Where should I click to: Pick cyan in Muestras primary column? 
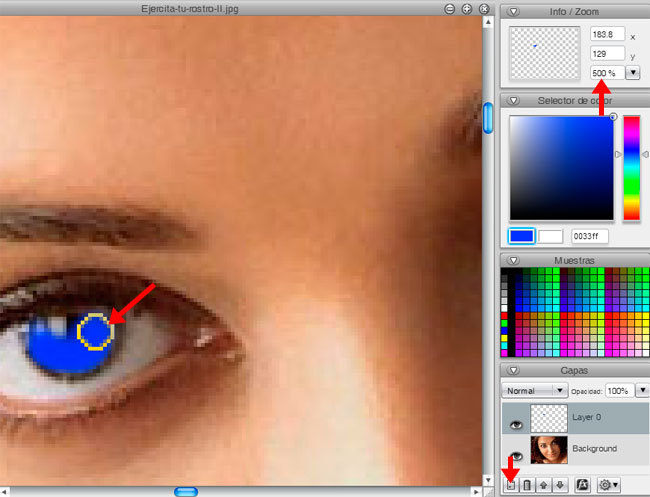click(x=504, y=345)
